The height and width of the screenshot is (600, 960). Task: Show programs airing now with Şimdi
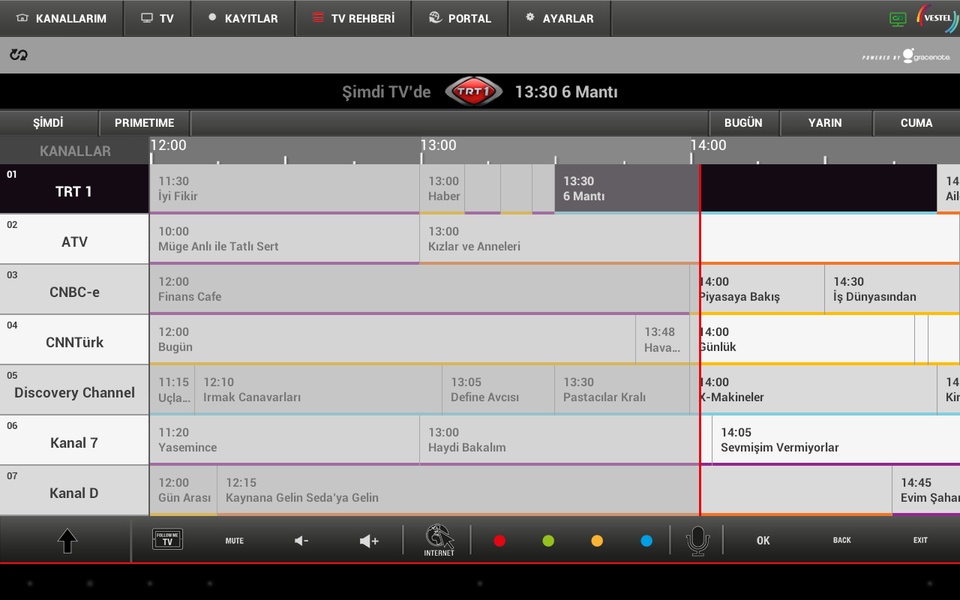pyautogui.click(x=48, y=123)
